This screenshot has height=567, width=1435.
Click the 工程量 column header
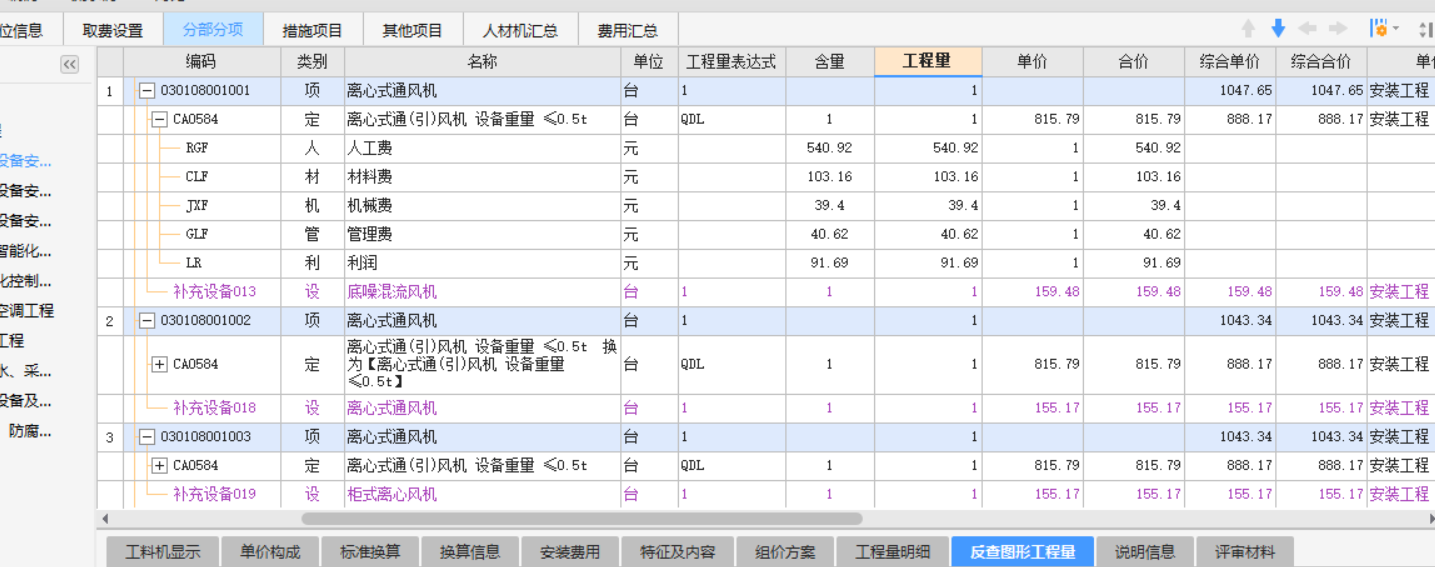point(927,61)
